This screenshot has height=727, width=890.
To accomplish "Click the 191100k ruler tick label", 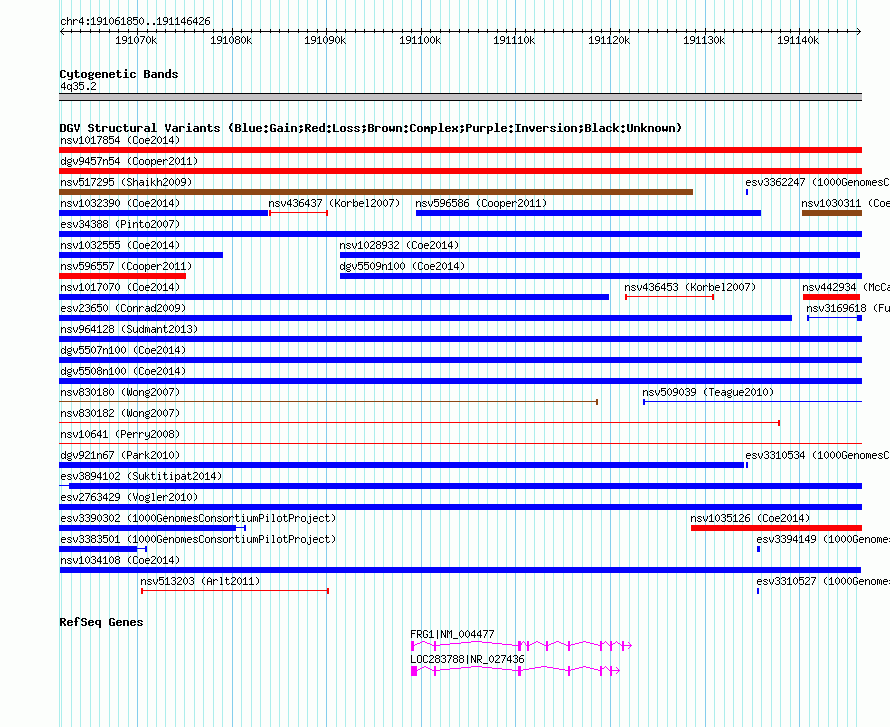I will [x=420, y=40].
